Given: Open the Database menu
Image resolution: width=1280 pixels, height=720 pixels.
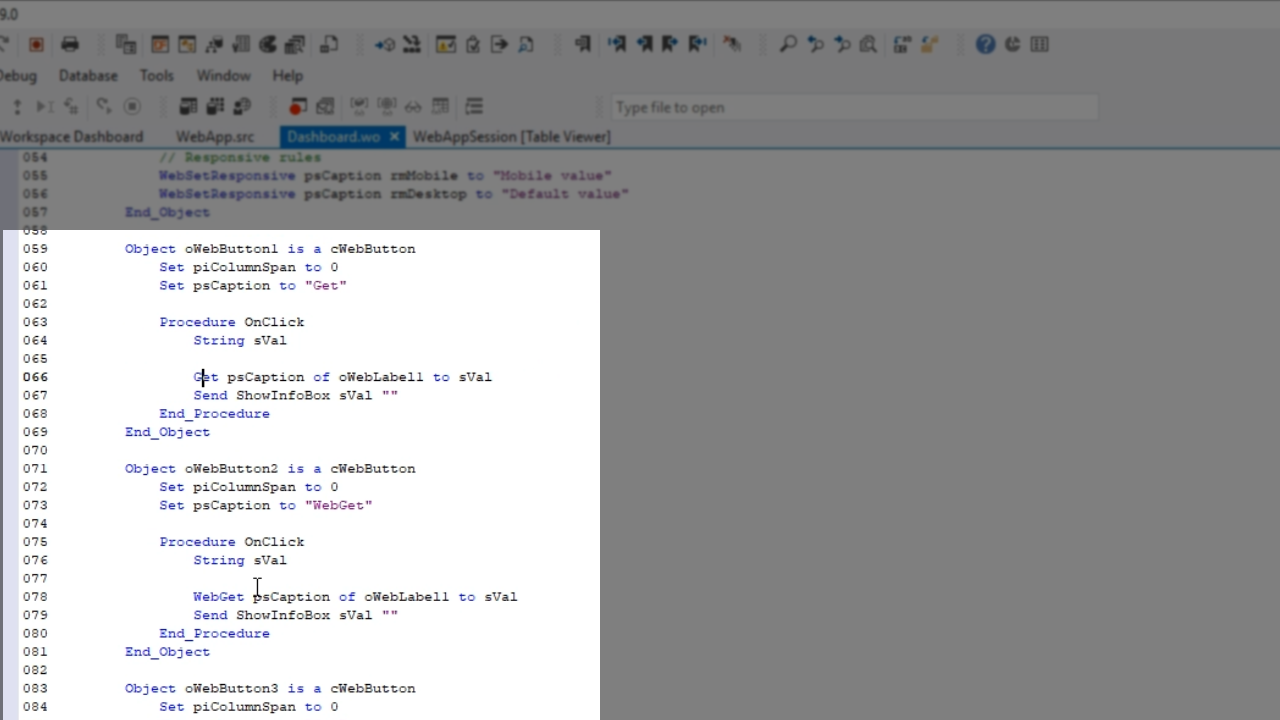Looking at the screenshot, I should coord(88,75).
